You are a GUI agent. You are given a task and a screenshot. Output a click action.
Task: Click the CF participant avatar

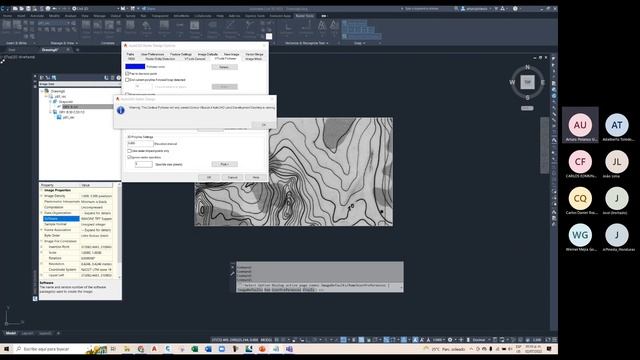(580, 162)
